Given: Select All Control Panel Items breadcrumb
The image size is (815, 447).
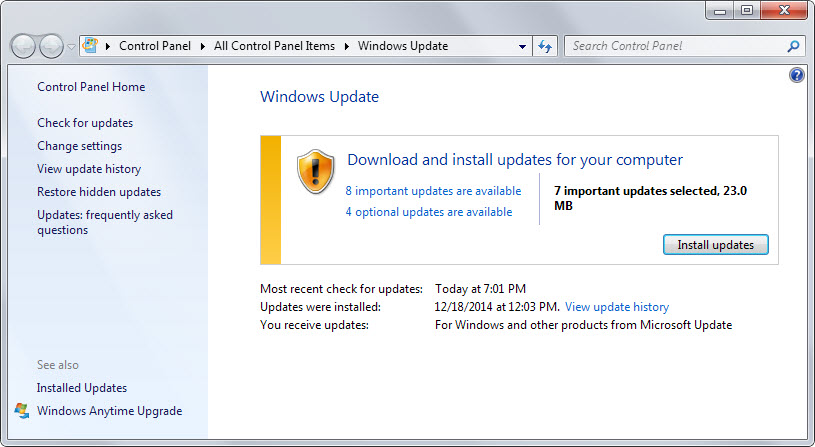Looking at the screenshot, I should (274, 46).
